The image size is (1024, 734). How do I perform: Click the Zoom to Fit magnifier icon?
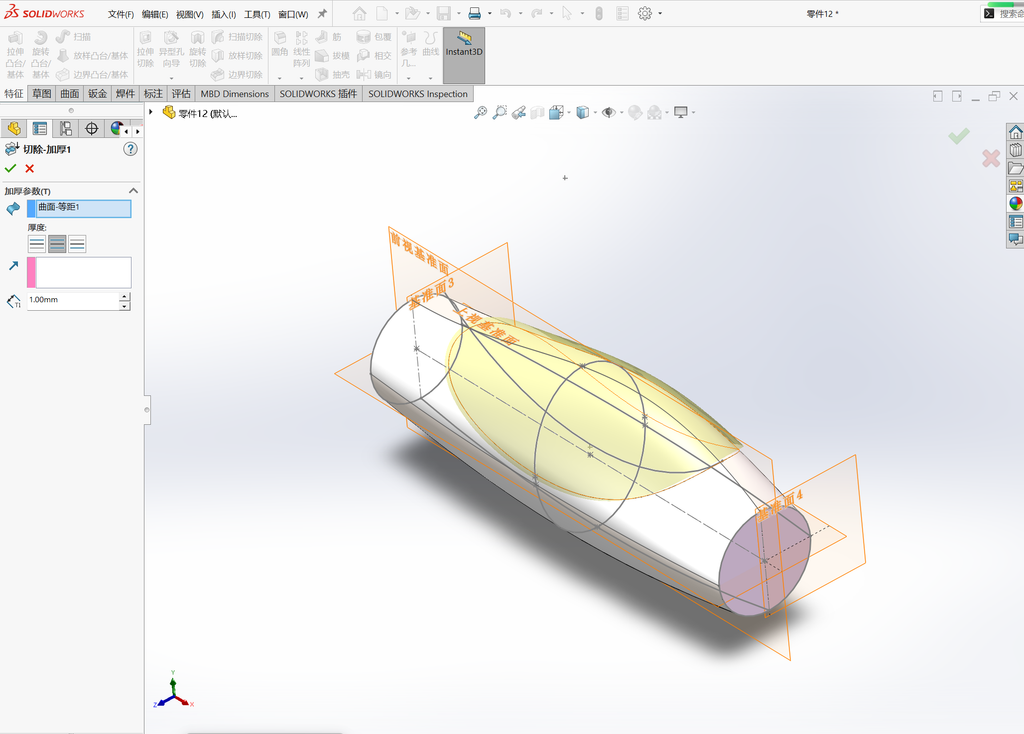click(x=480, y=112)
